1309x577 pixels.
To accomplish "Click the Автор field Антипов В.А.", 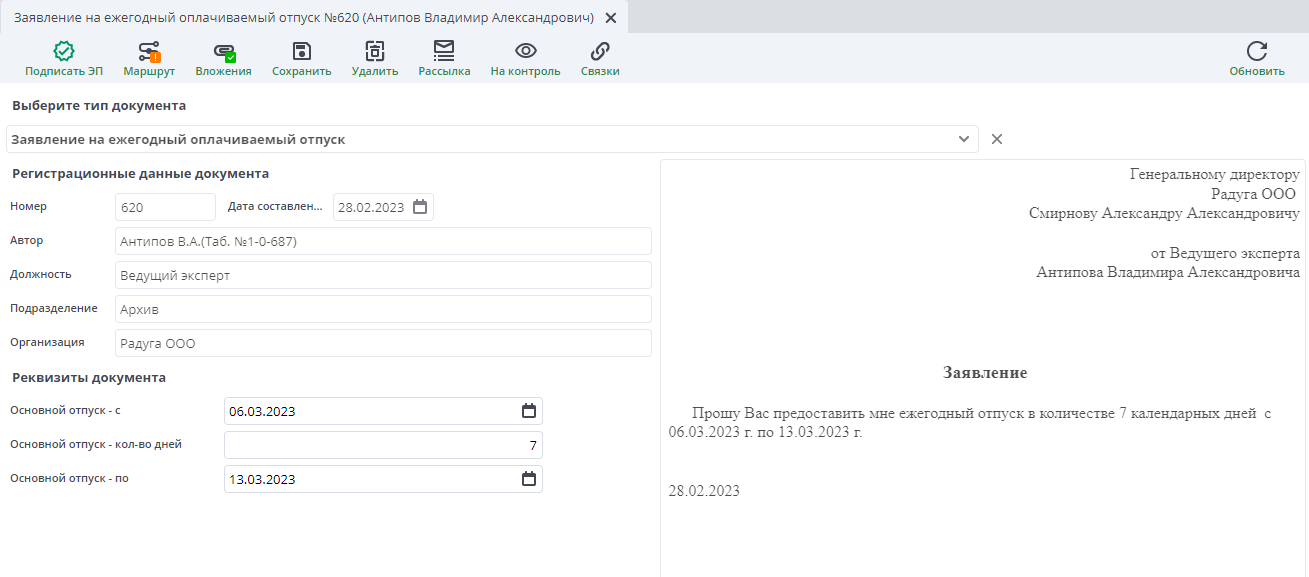I will [x=383, y=241].
